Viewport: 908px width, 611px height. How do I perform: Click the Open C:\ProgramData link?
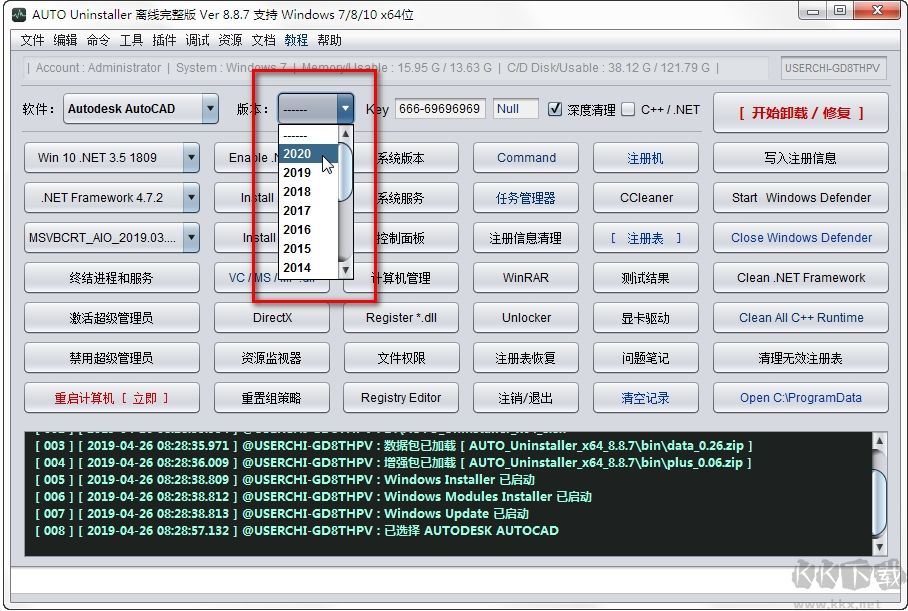(x=799, y=397)
